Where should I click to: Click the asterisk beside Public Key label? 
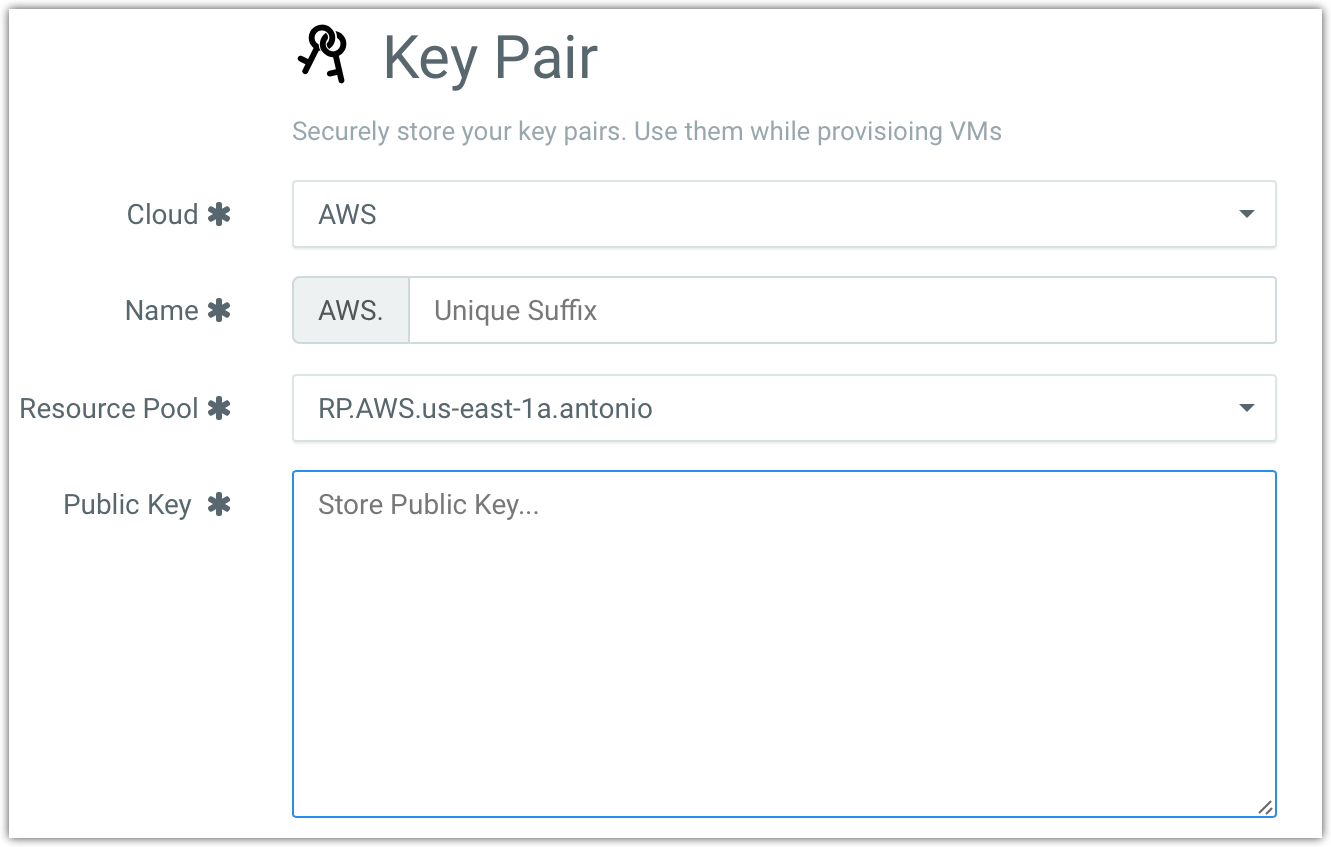[219, 504]
